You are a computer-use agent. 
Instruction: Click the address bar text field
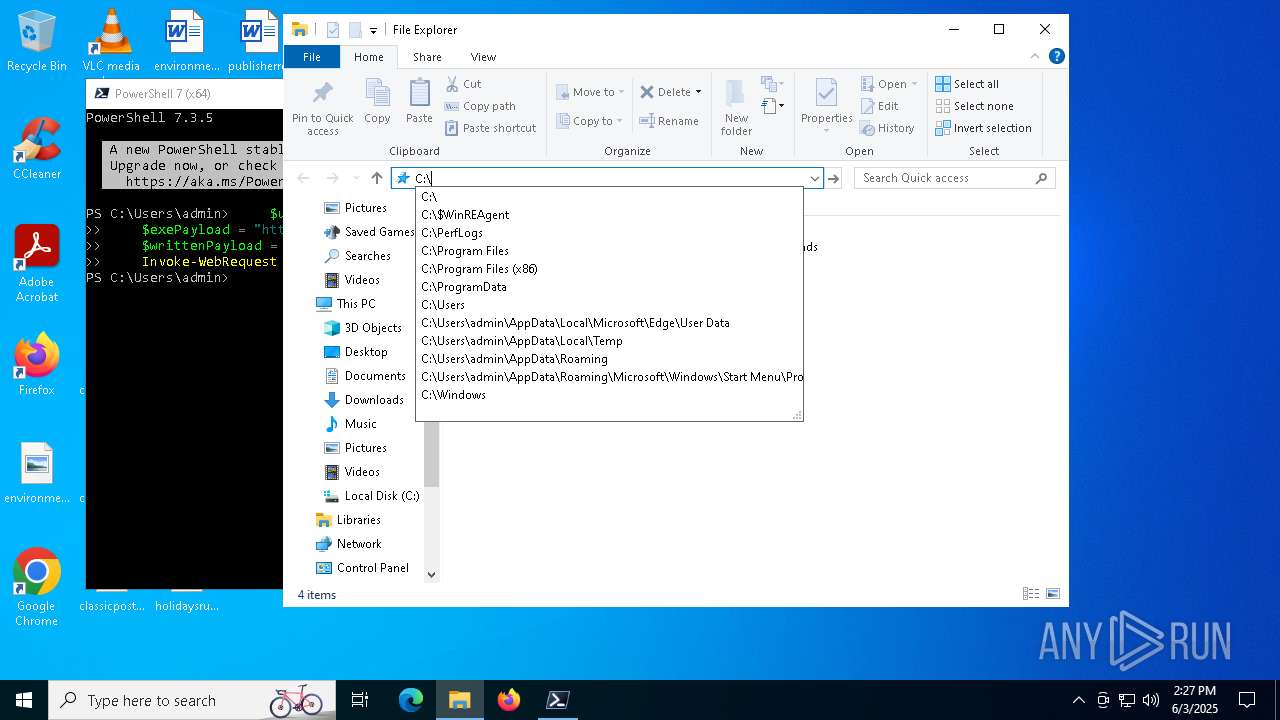(610, 178)
